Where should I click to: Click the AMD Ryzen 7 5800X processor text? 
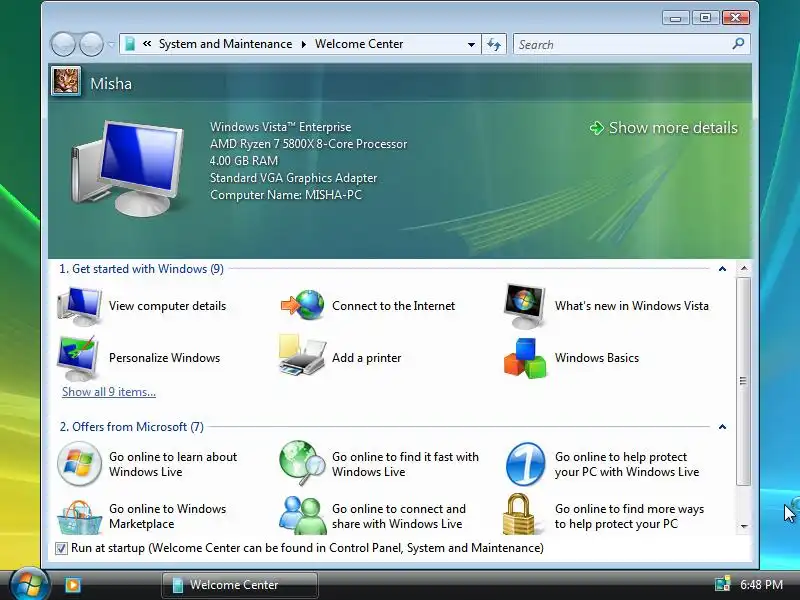(309, 144)
